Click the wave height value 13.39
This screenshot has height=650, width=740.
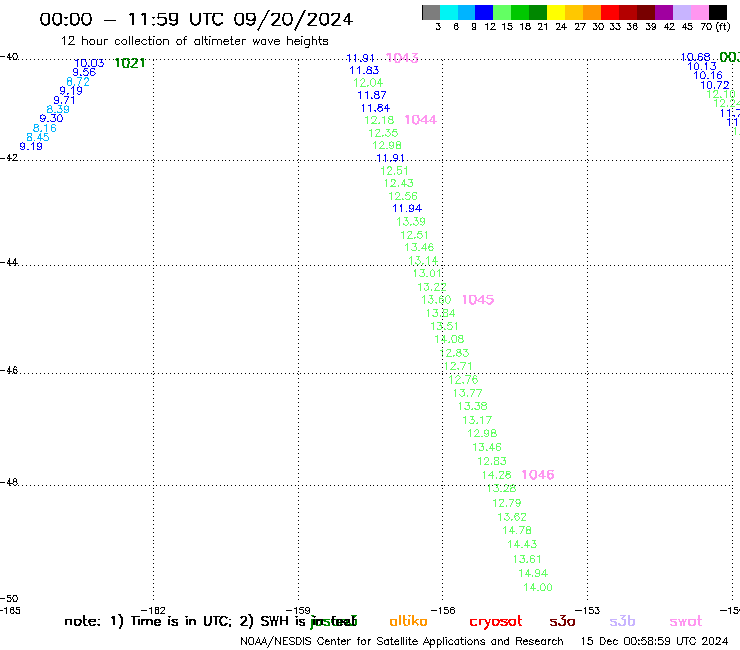[x=411, y=222]
